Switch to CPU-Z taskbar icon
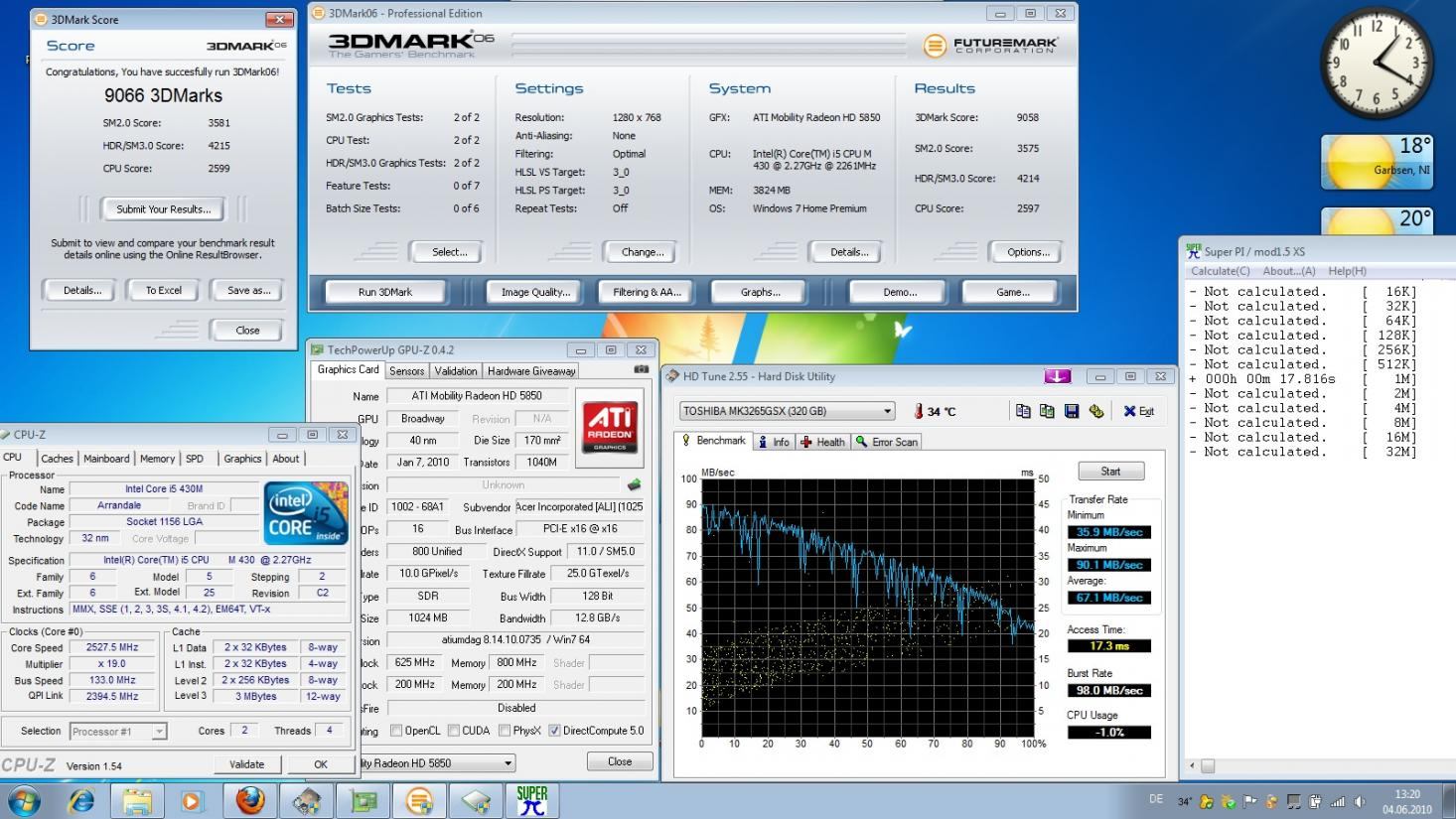1456x819 pixels. (476, 800)
